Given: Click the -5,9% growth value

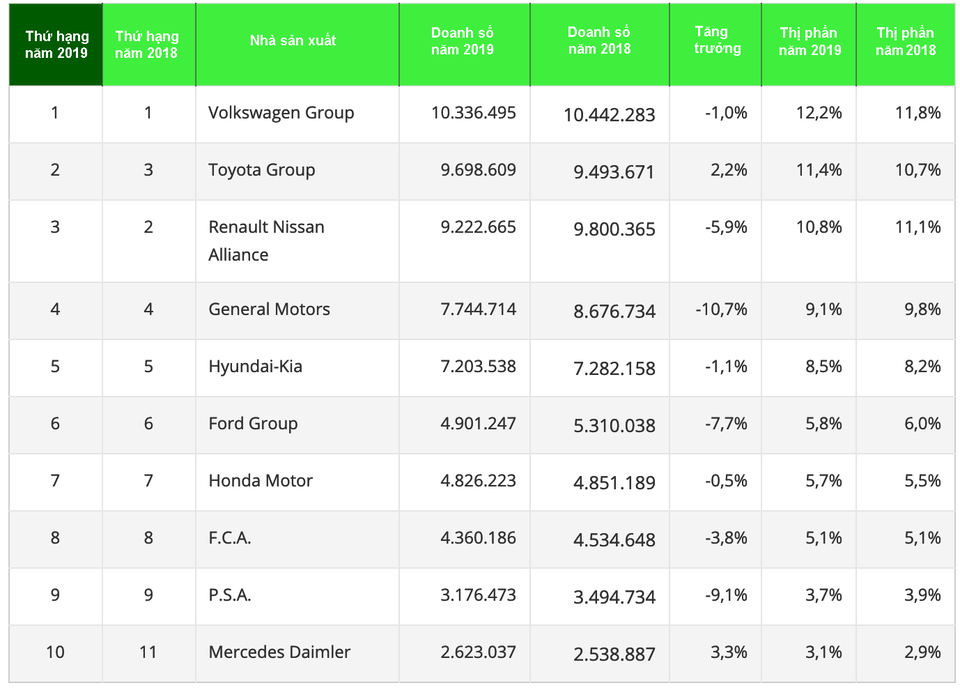Looking at the screenshot, I should point(726,227).
